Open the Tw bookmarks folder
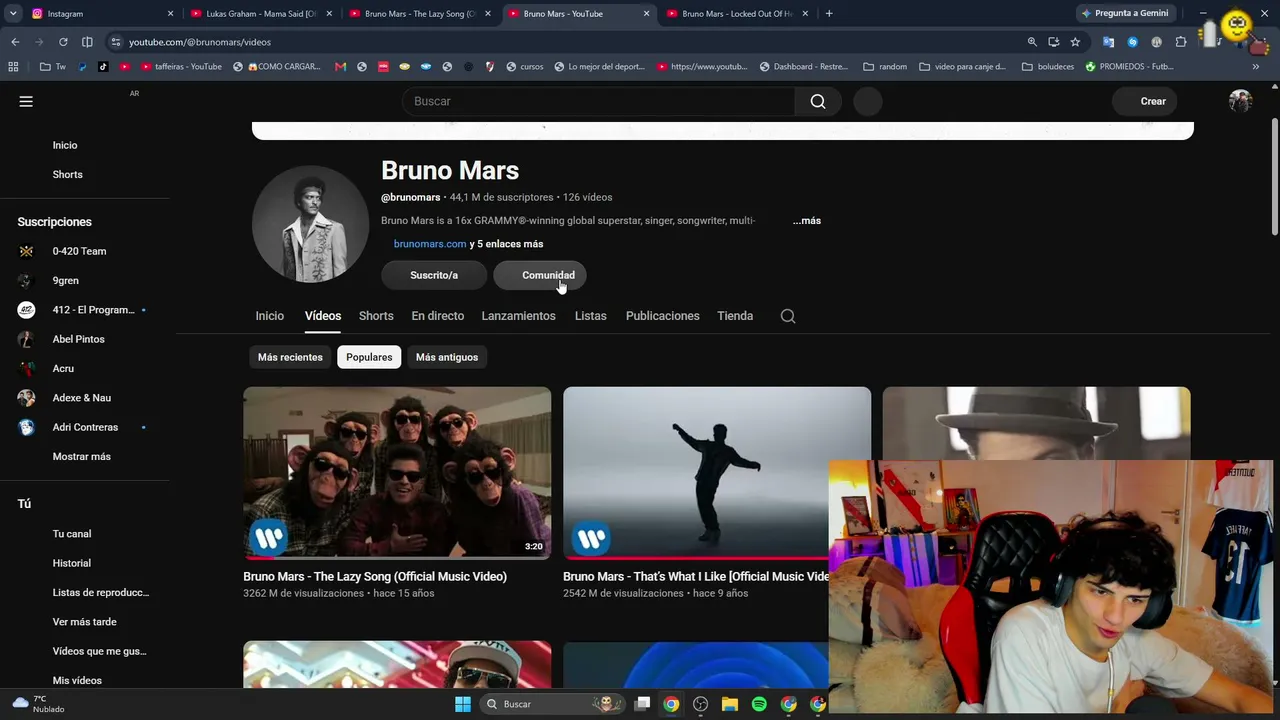Image resolution: width=1280 pixels, height=720 pixels. (x=53, y=67)
